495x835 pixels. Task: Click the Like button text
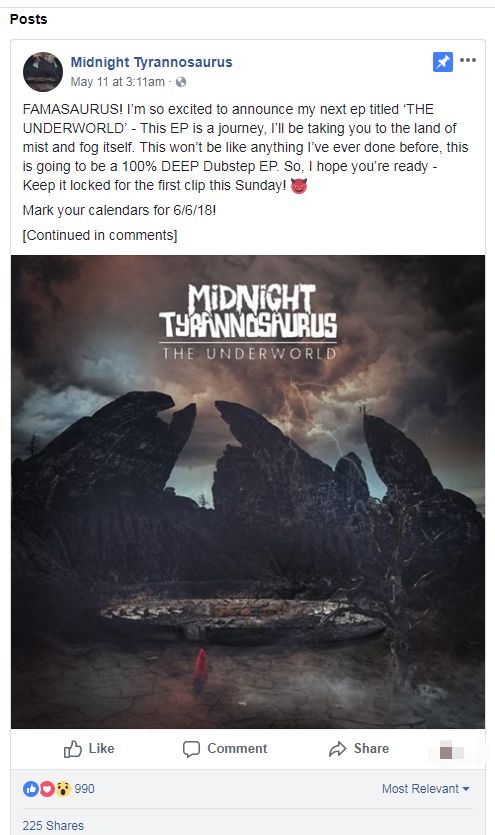(101, 749)
